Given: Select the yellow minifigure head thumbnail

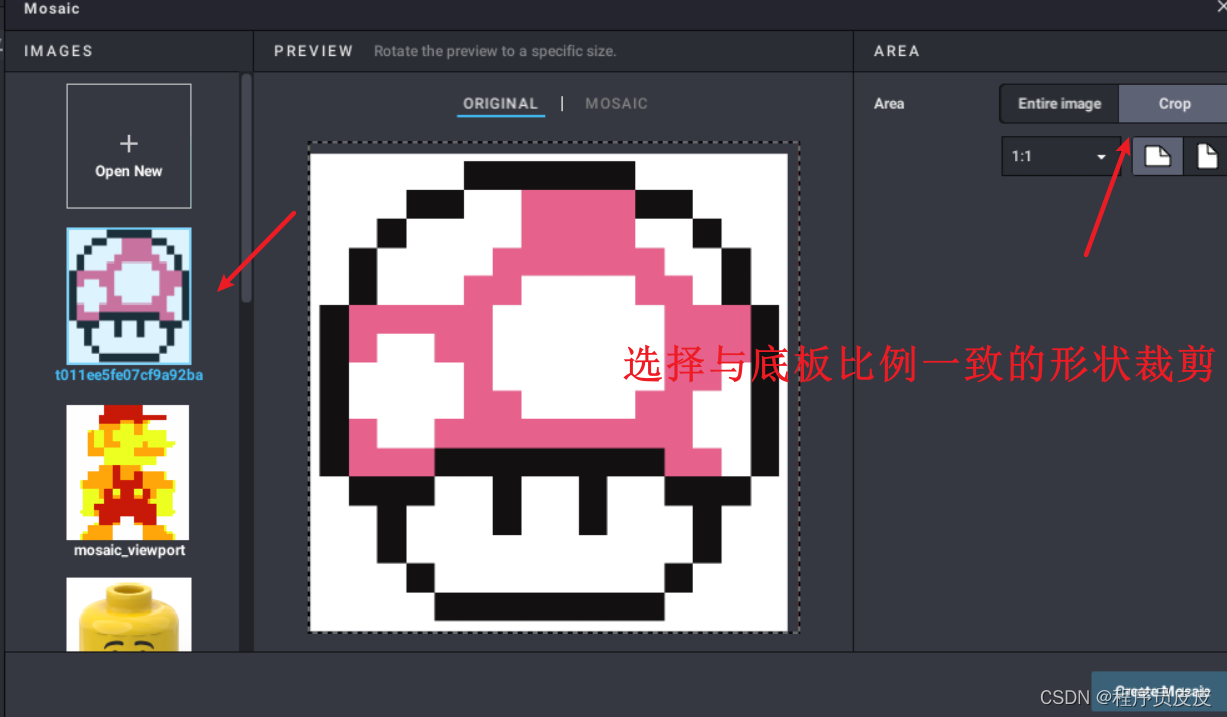Looking at the screenshot, I should coord(129,614).
